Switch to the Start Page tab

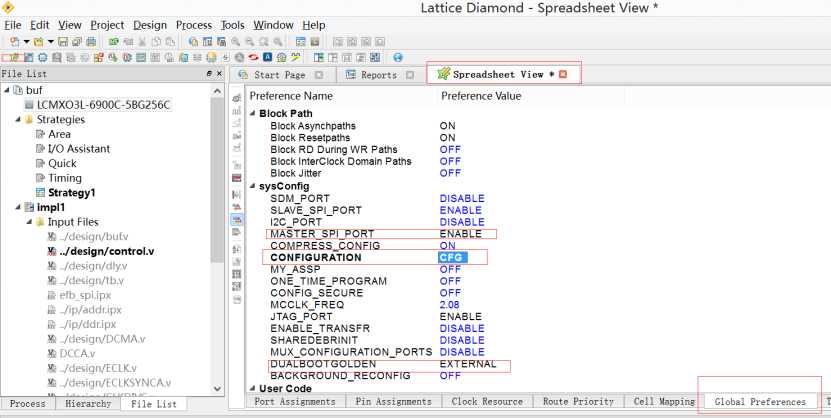[280, 75]
